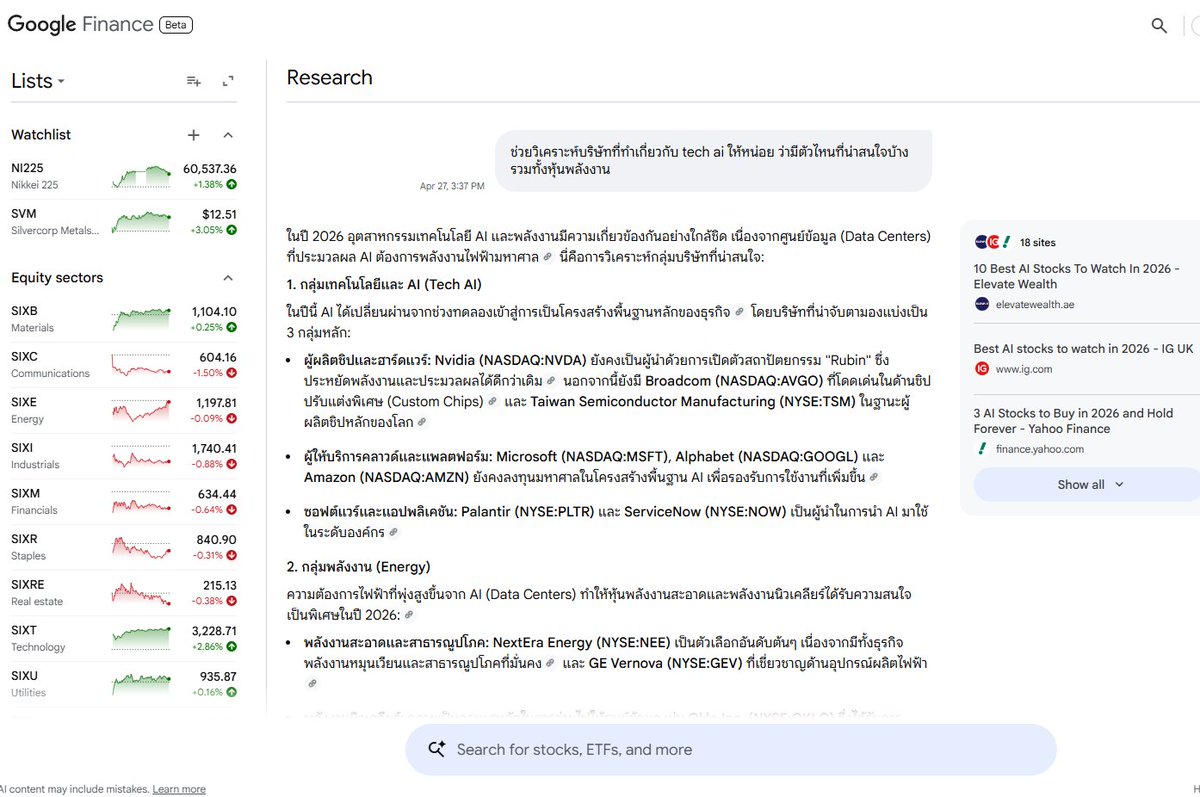Click citation link icon after เป็นพิเศษในปี 2026

click(x=407, y=616)
